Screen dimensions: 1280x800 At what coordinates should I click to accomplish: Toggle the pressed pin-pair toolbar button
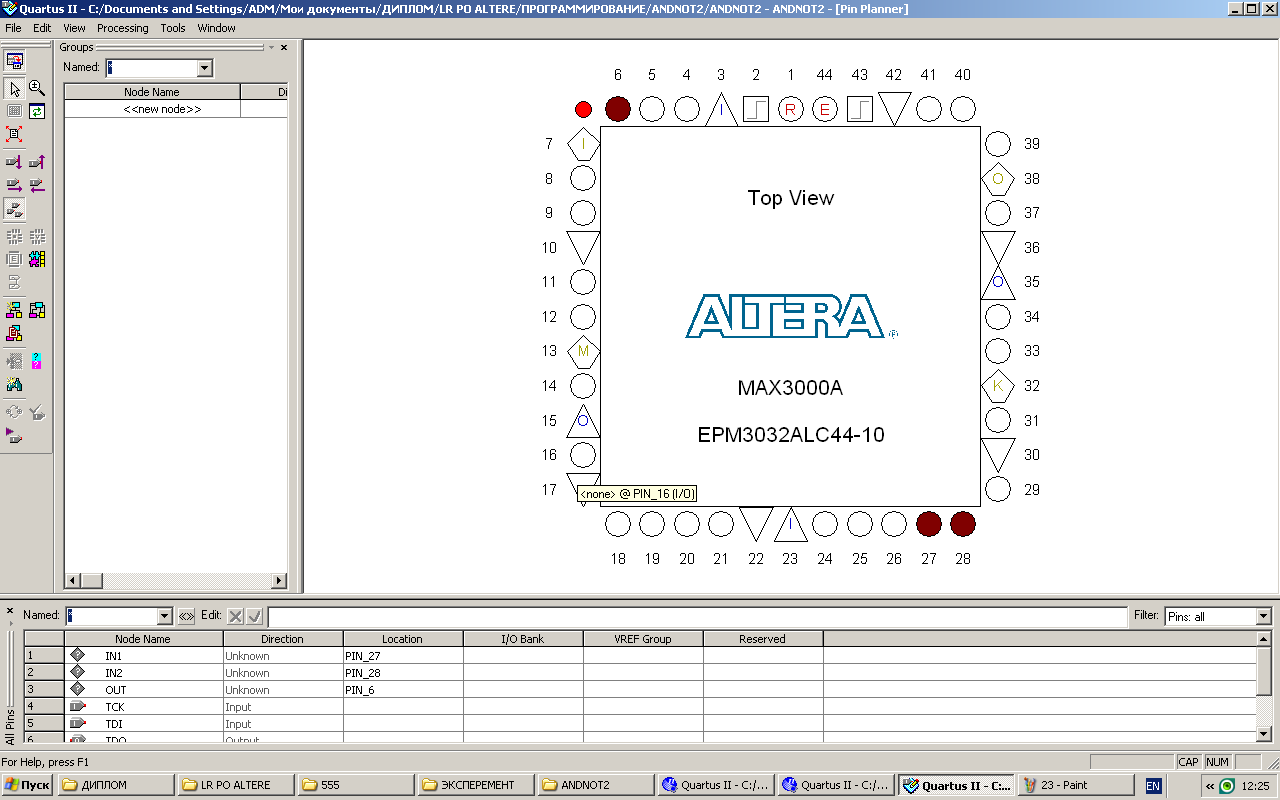point(14,208)
